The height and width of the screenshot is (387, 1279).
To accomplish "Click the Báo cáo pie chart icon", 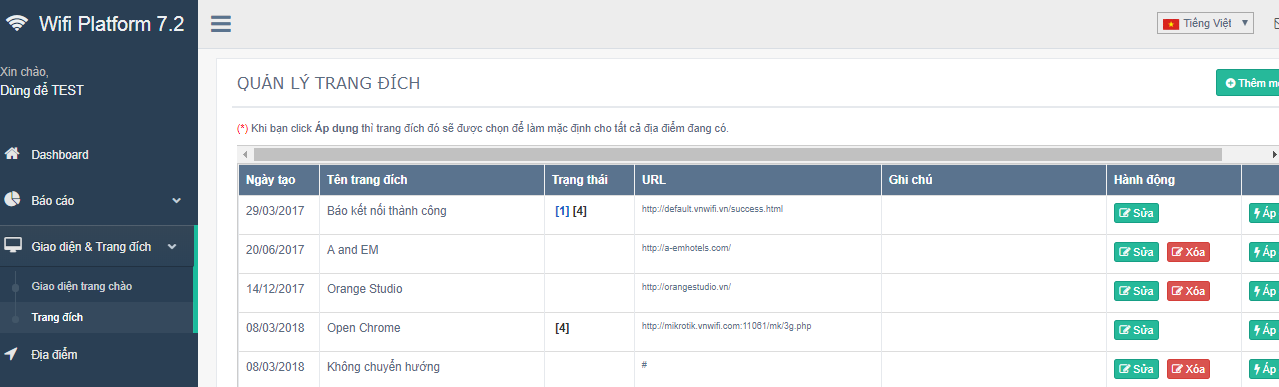I will click(12, 200).
